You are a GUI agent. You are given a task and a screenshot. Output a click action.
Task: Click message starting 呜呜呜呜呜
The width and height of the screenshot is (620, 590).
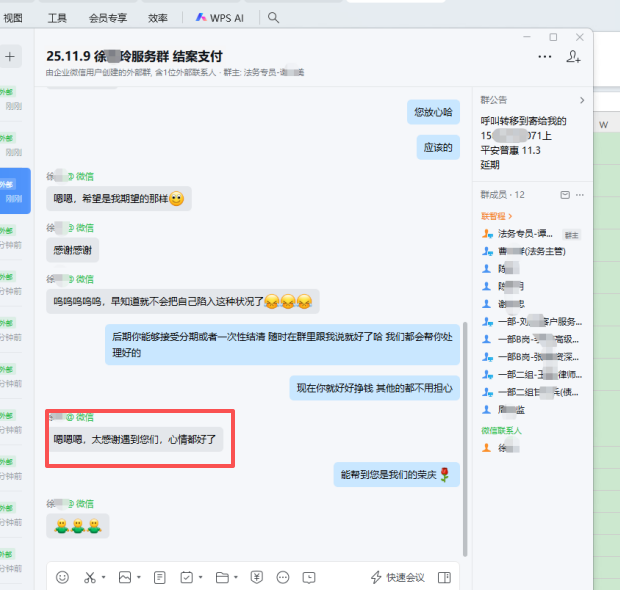coord(183,302)
